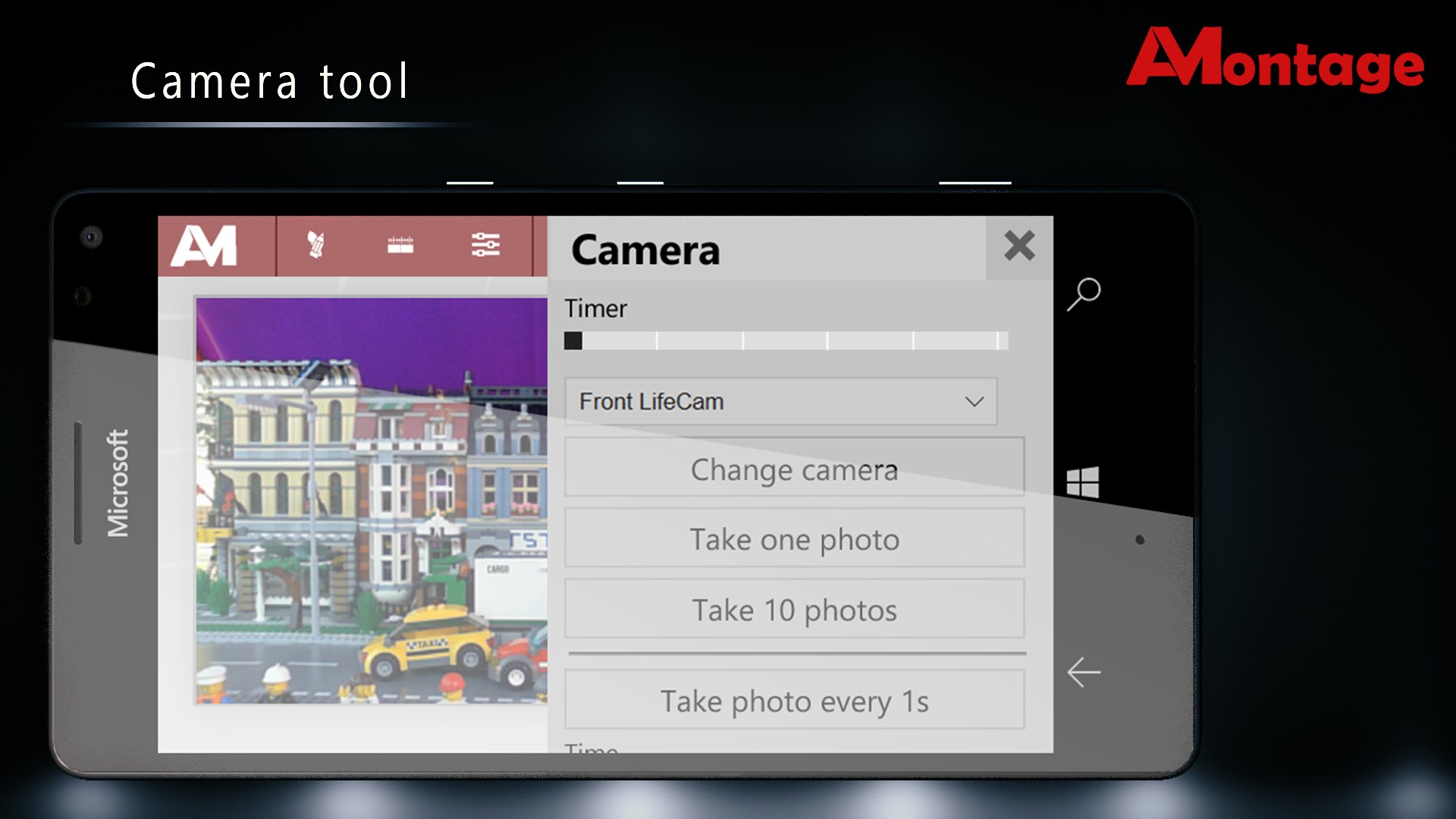This screenshot has width=1456, height=819.
Task: Open the sliders settings icon
Action: [x=485, y=245]
